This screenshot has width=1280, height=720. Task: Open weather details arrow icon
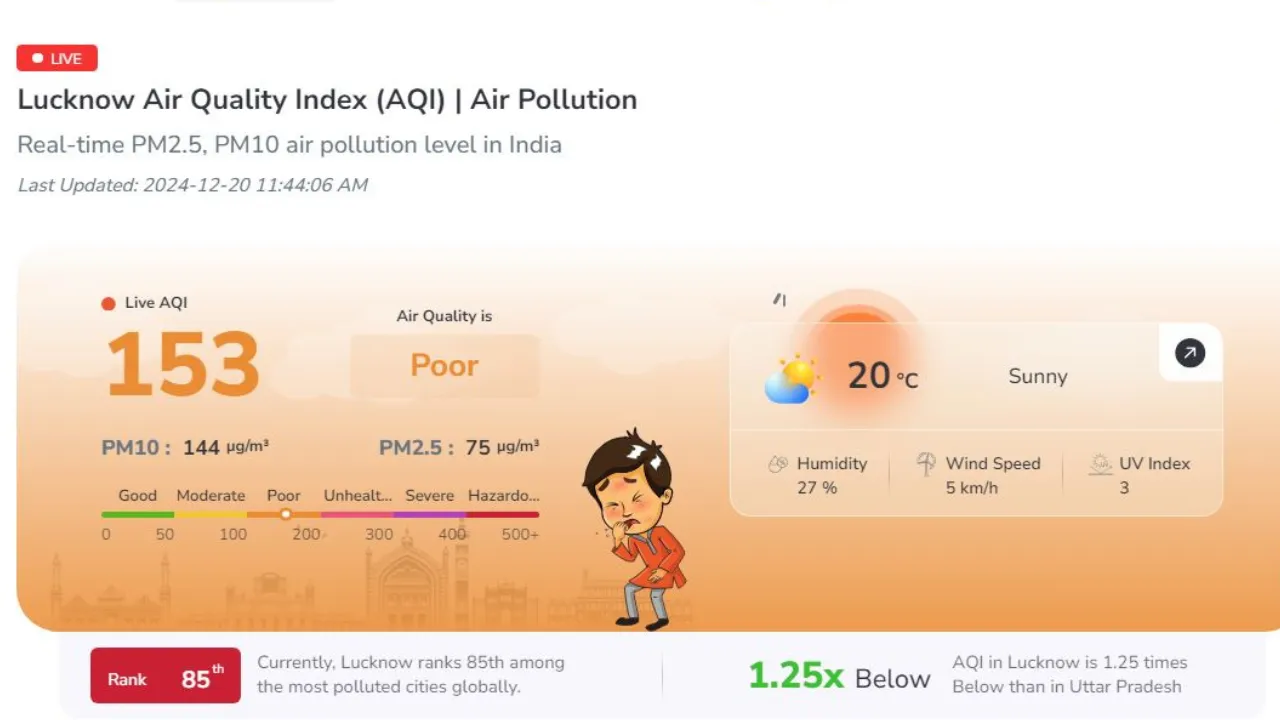(x=1190, y=353)
